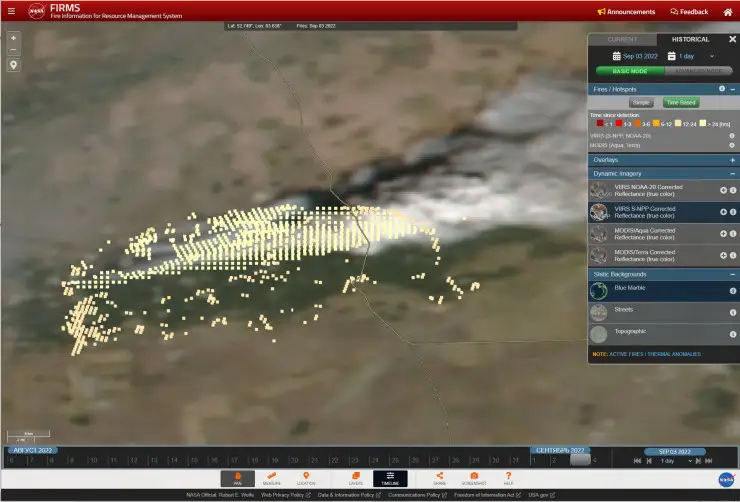The width and height of the screenshot is (740, 502).
Task: Open the Help tool
Action: tap(508, 479)
